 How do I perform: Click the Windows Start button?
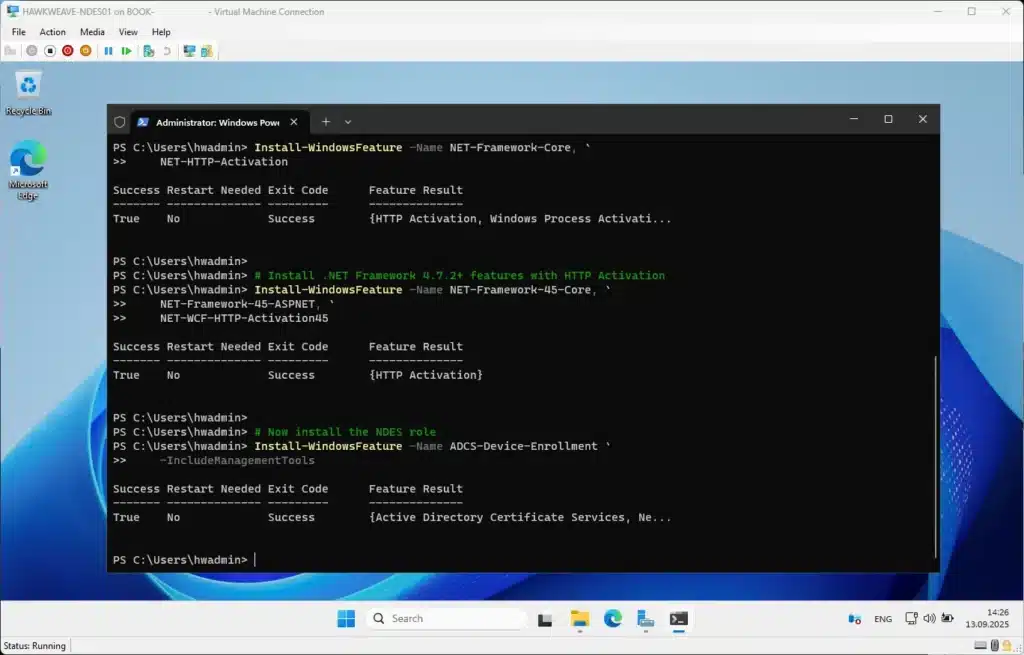[346, 619]
